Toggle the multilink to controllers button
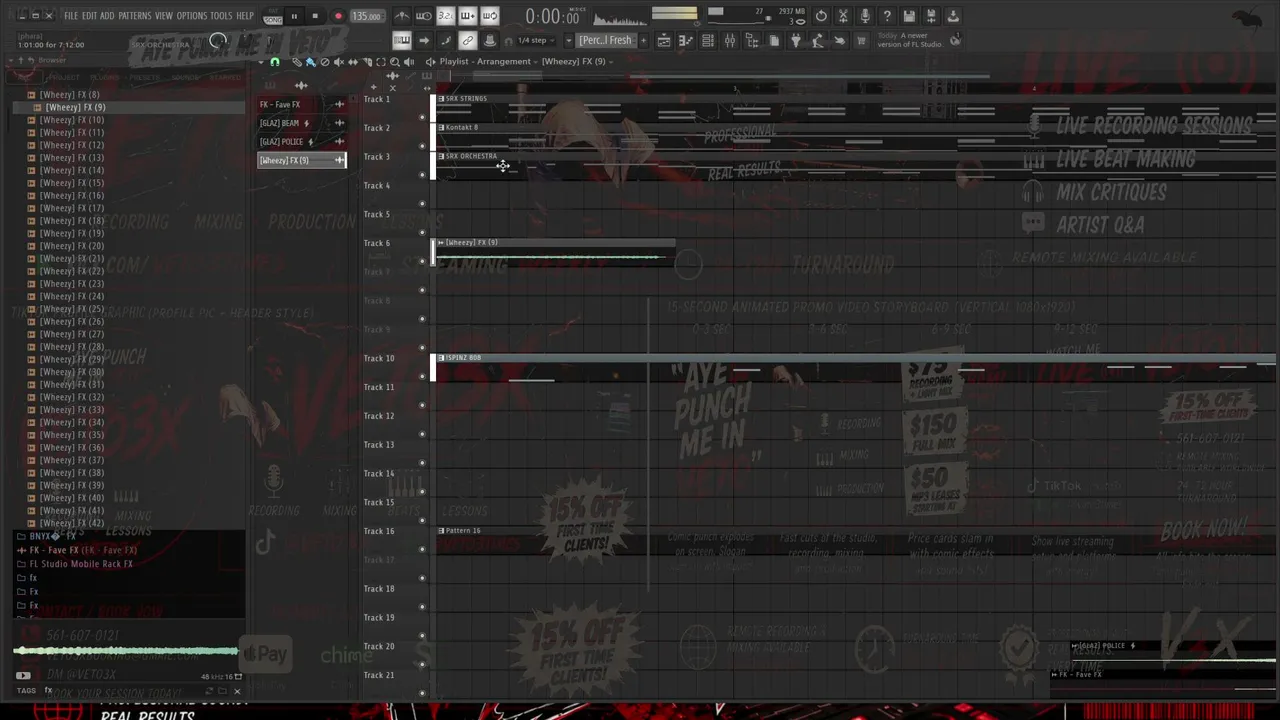This screenshot has height=720, width=1280. (467, 40)
